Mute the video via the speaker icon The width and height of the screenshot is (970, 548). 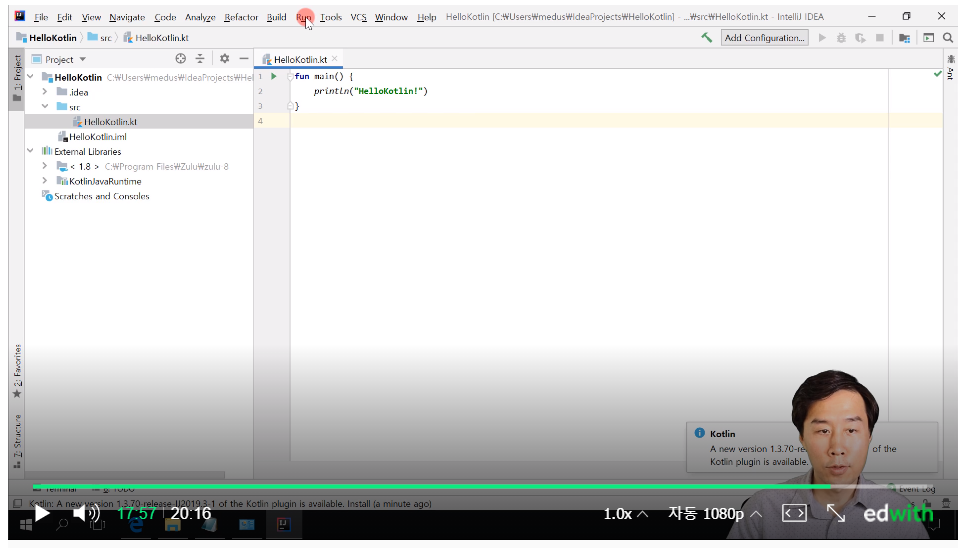[x=87, y=513]
